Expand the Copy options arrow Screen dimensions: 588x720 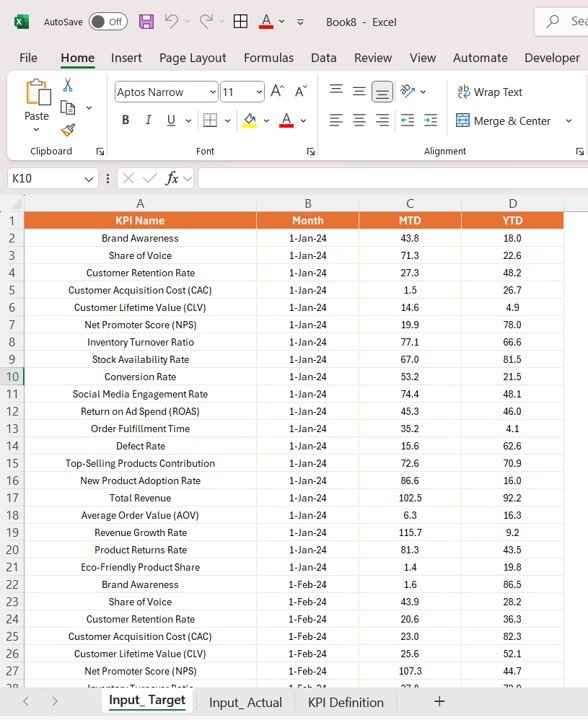tap(89, 108)
